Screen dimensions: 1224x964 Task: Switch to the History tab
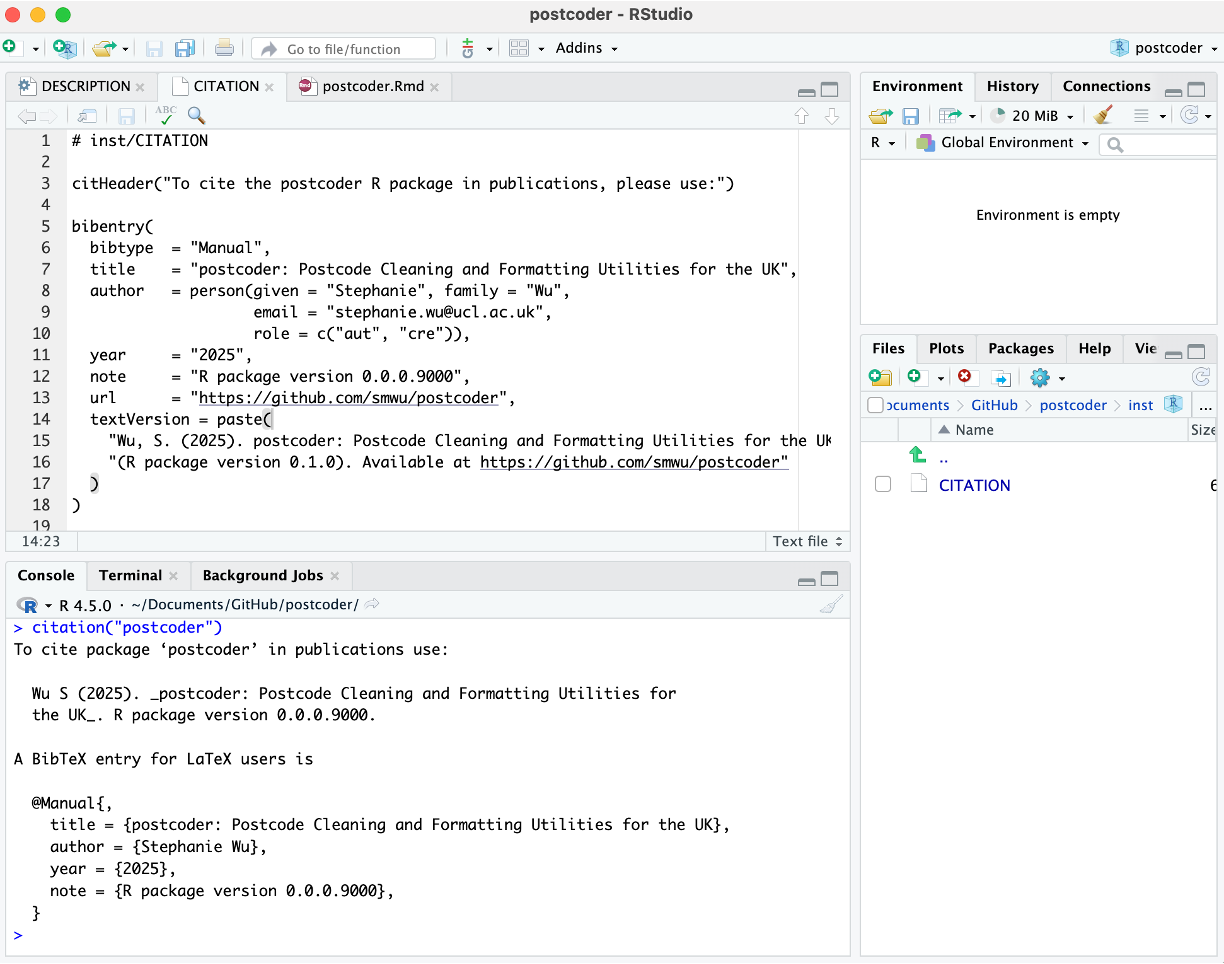click(x=1013, y=86)
